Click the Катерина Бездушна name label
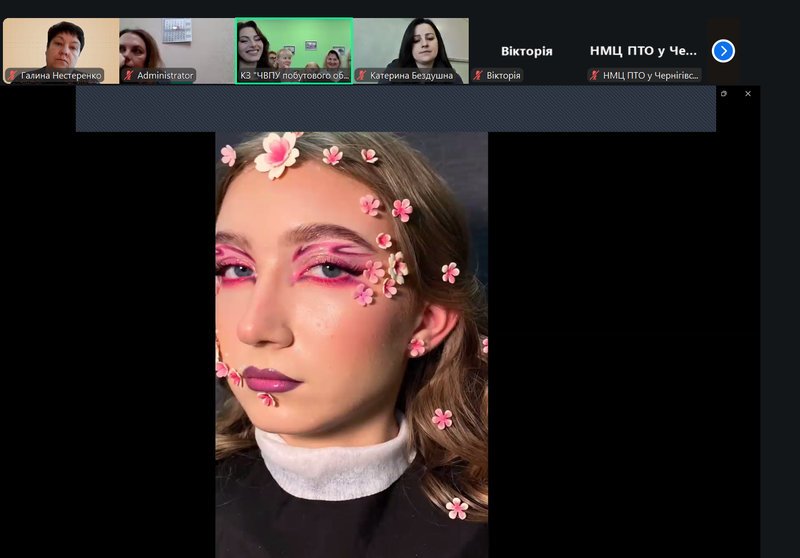 coord(411,75)
